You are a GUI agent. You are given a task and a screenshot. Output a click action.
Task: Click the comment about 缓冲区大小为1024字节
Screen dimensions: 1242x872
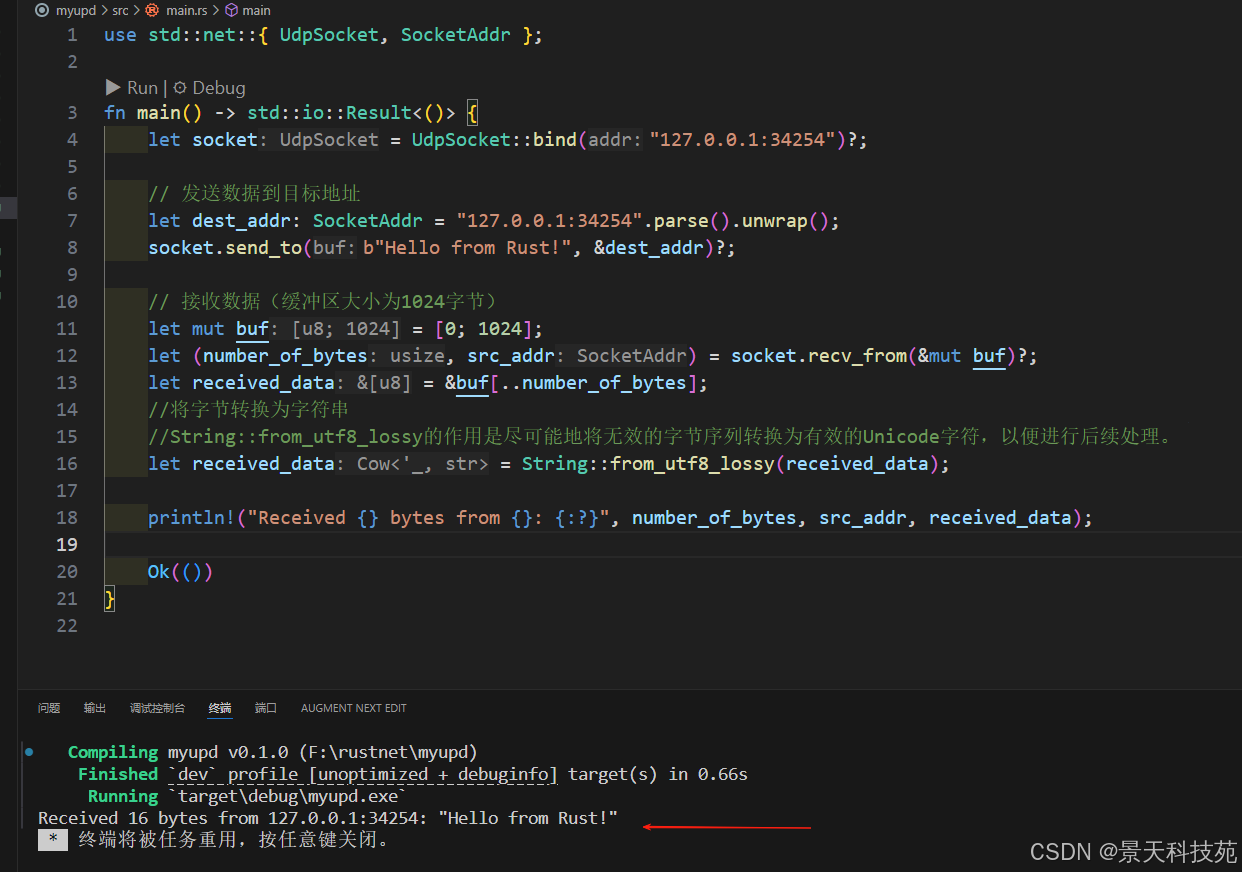coord(323,301)
